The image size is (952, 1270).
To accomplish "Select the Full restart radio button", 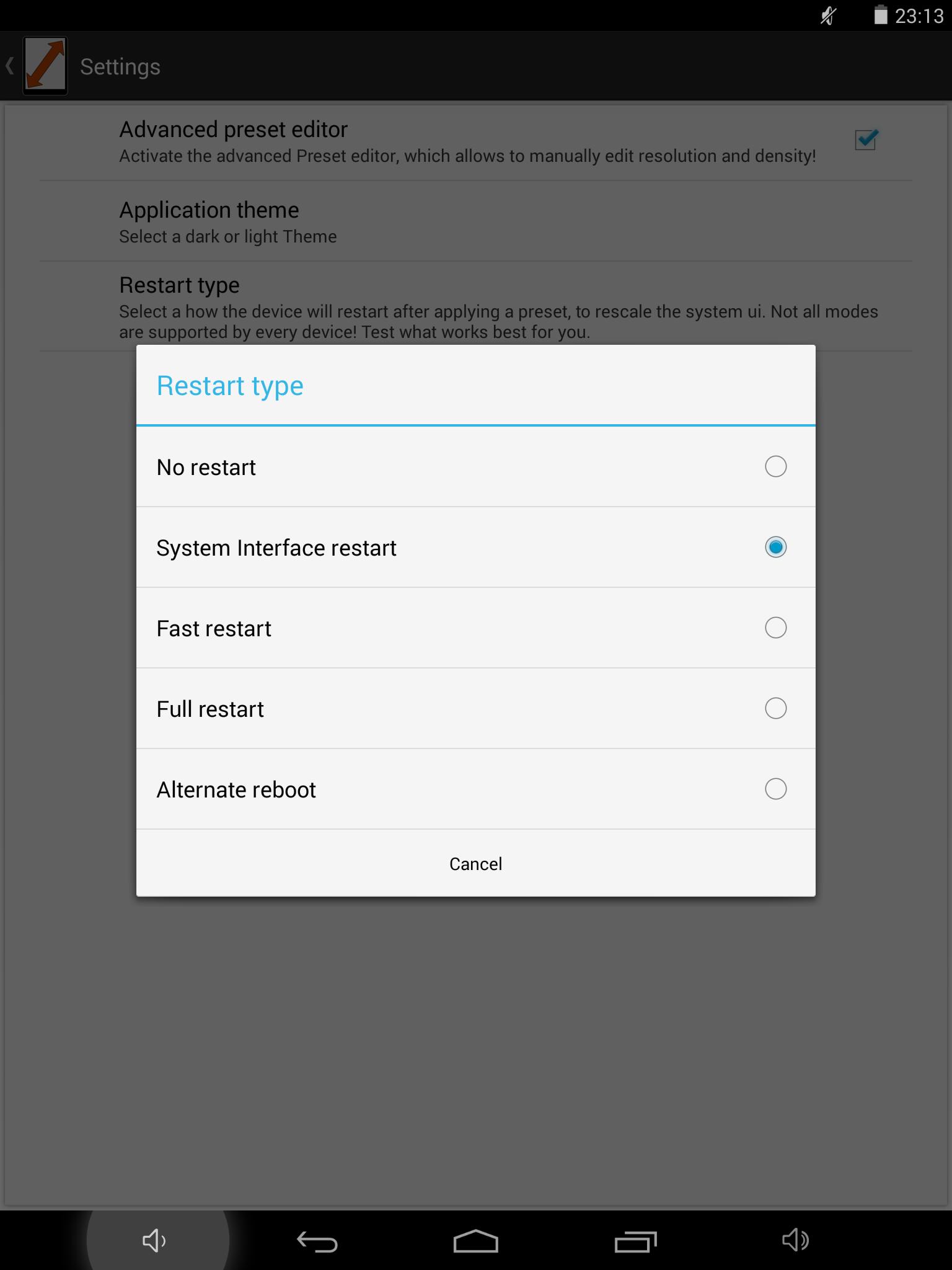I will [x=776, y=708].
